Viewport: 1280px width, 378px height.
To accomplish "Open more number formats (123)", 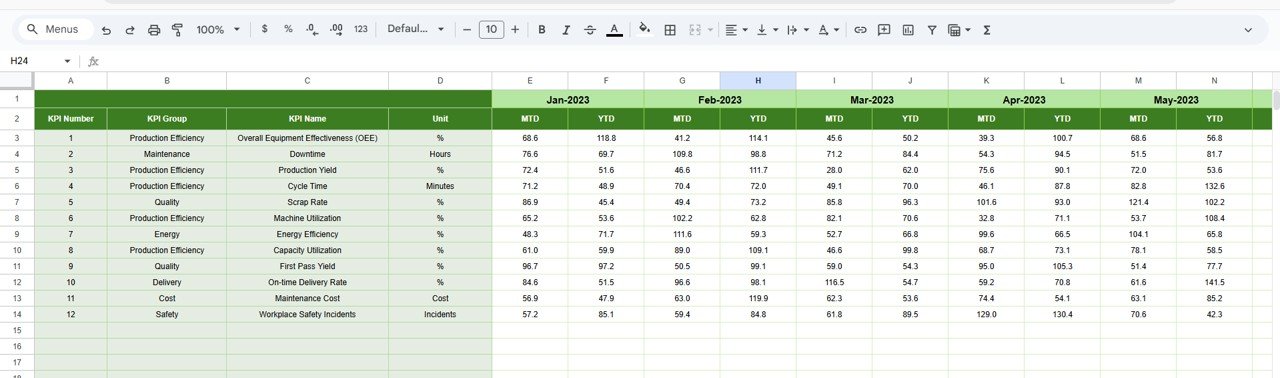I will click(361, 30).
